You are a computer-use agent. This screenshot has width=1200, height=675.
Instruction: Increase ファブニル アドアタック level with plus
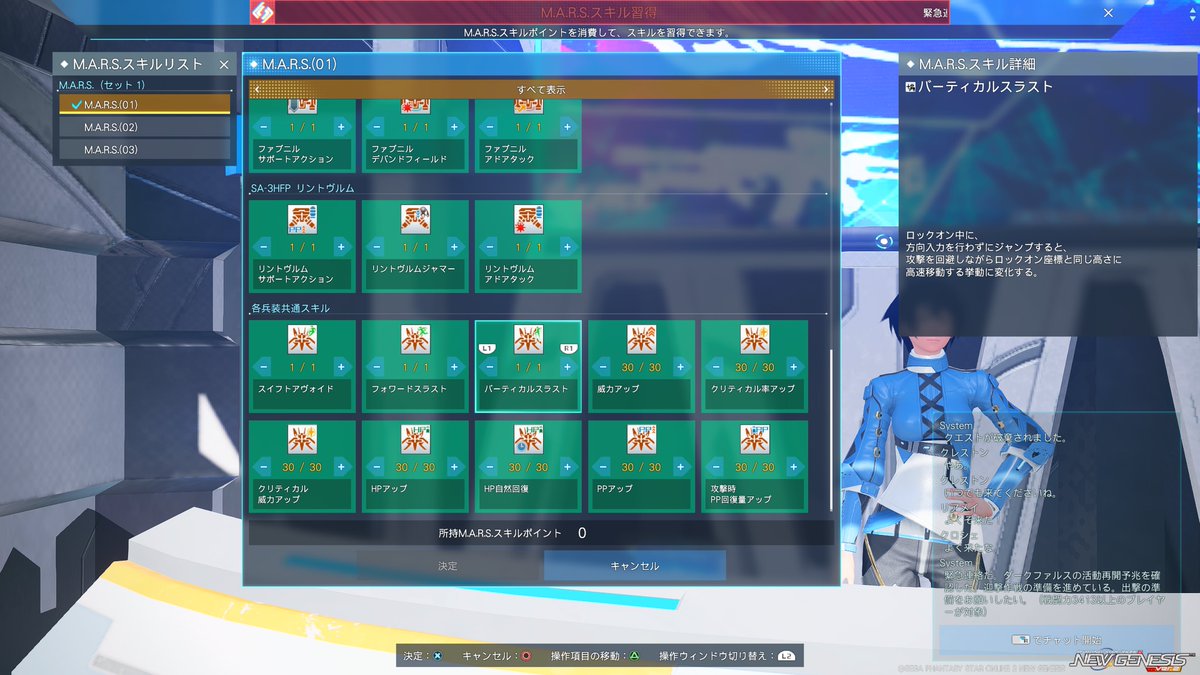pos(567,127)
